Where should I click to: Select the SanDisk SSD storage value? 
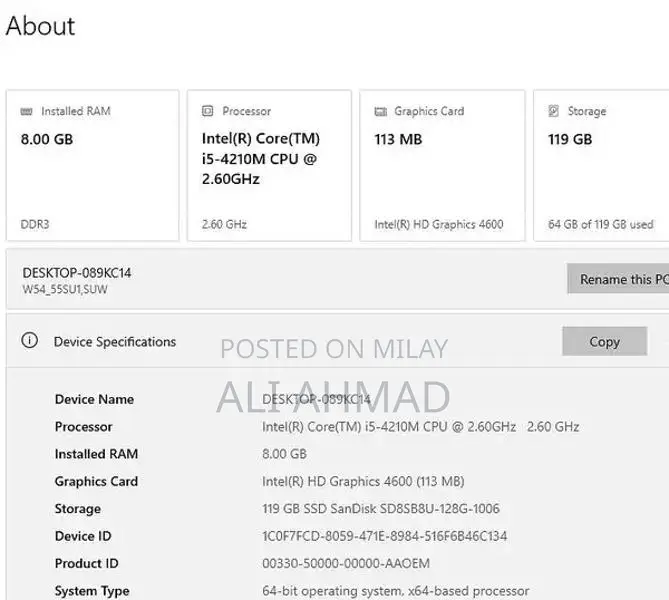[380, 509]
